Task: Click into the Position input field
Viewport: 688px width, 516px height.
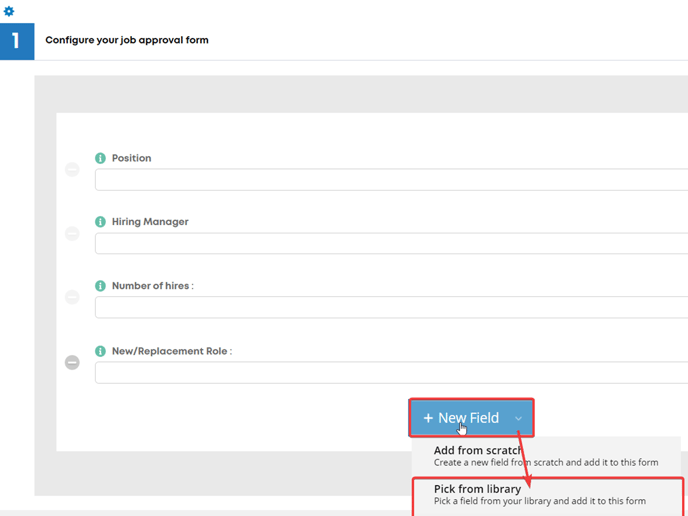Action: (391, 179)
